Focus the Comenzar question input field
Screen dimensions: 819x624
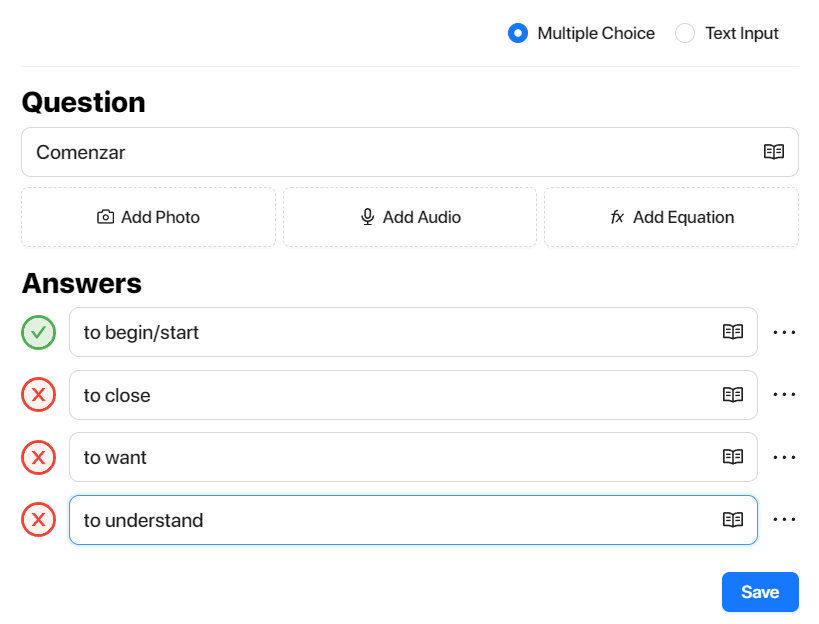click(x=410, y=152)
